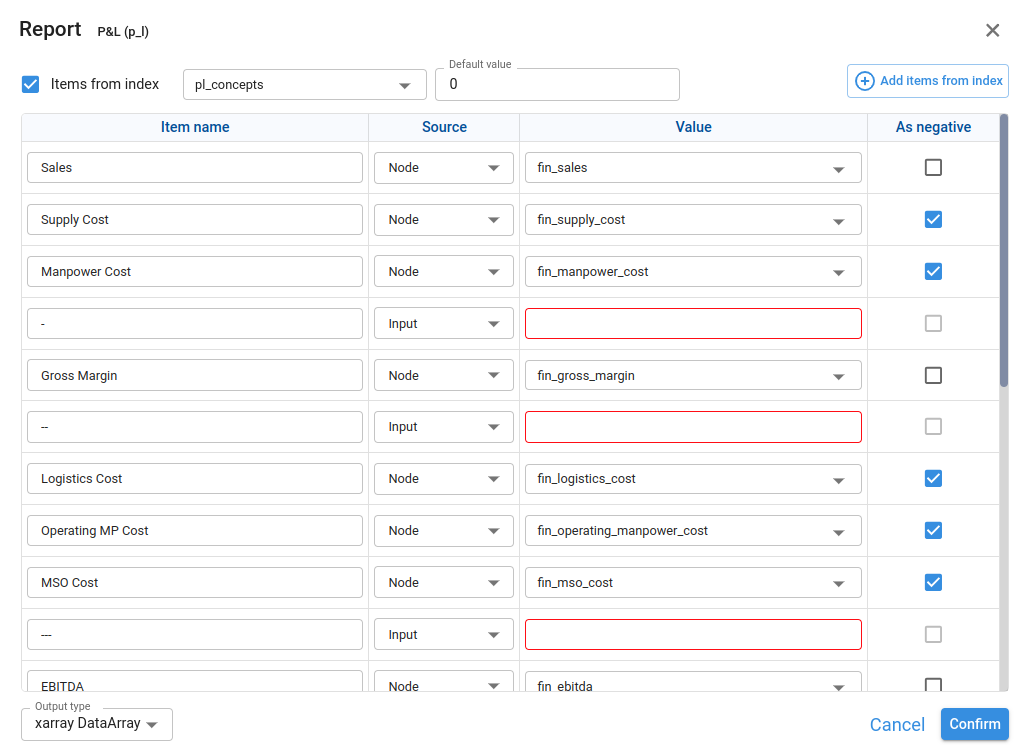Click the Default value input field
The image size is (1031, 745).
557,85
